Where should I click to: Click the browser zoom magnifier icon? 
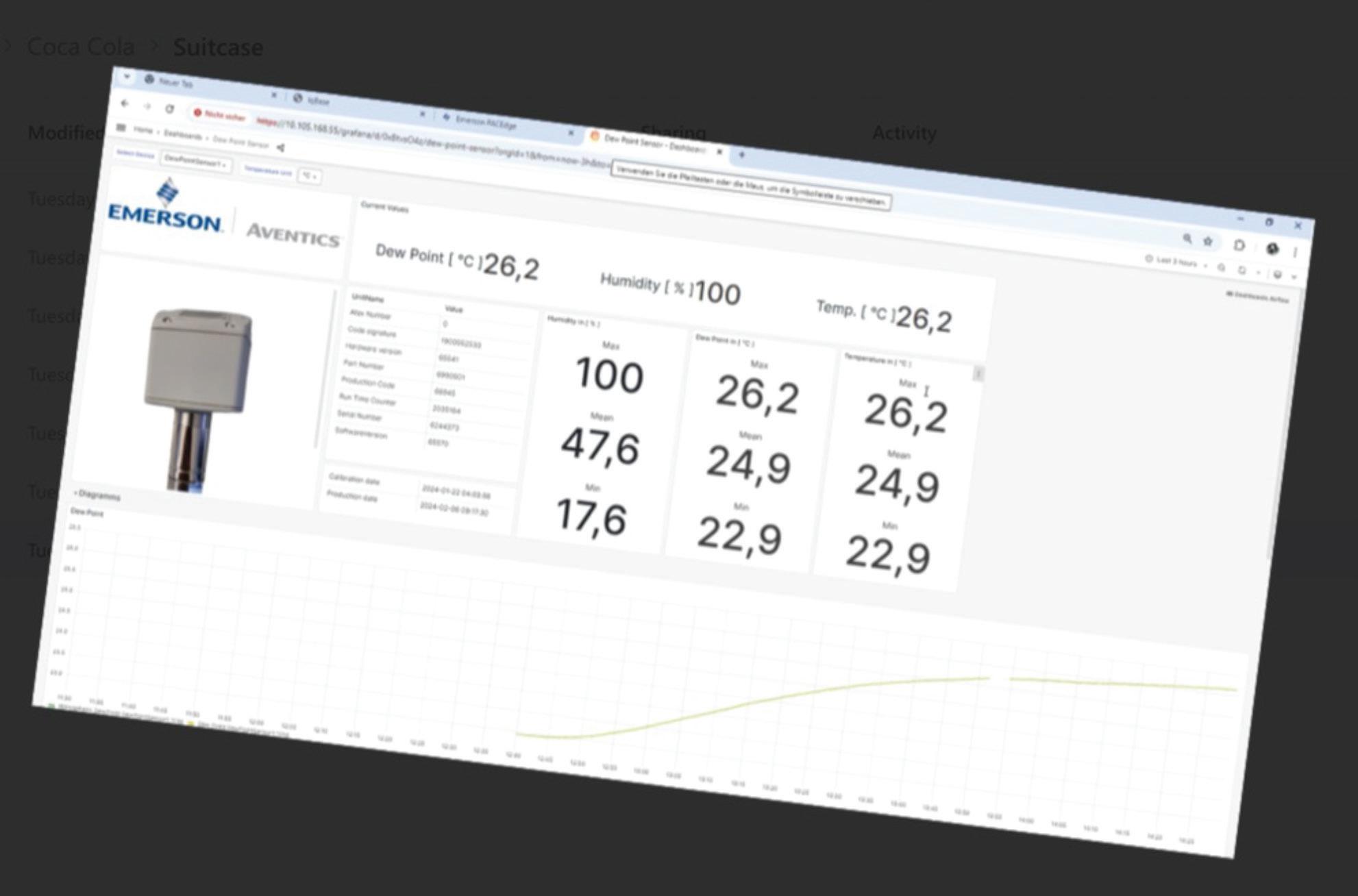point(1187,238)
